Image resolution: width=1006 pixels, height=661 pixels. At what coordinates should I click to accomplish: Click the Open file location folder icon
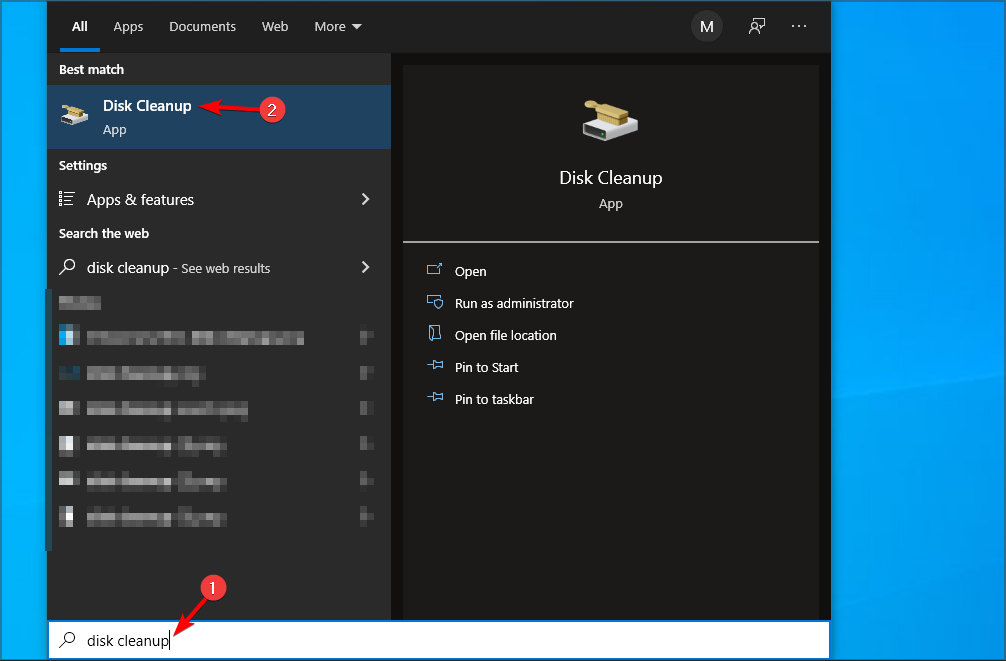pos(434,333)
